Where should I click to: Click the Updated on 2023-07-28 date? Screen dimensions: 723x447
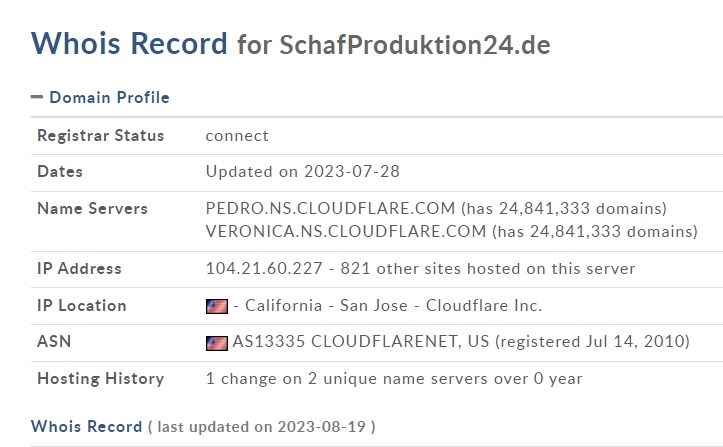[302, 172]
